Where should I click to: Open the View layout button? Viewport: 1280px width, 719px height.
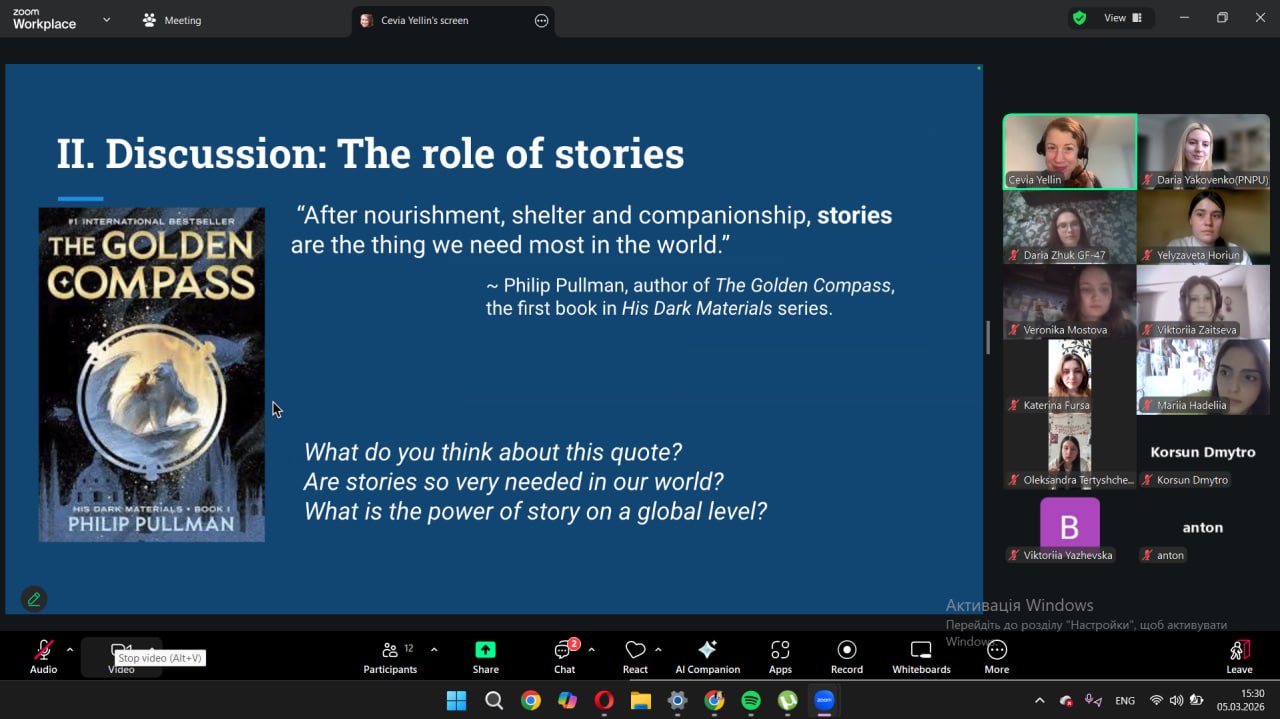coord(1122,18)
